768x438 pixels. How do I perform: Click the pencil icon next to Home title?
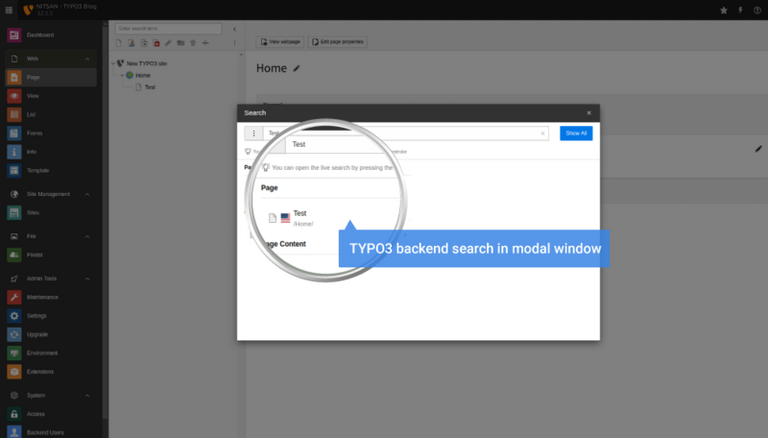[296, 69]
